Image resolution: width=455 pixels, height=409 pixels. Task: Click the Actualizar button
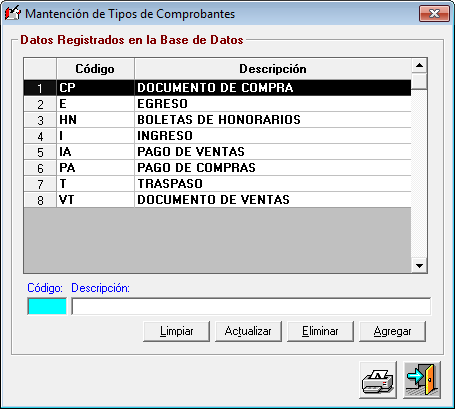(248, 331)
